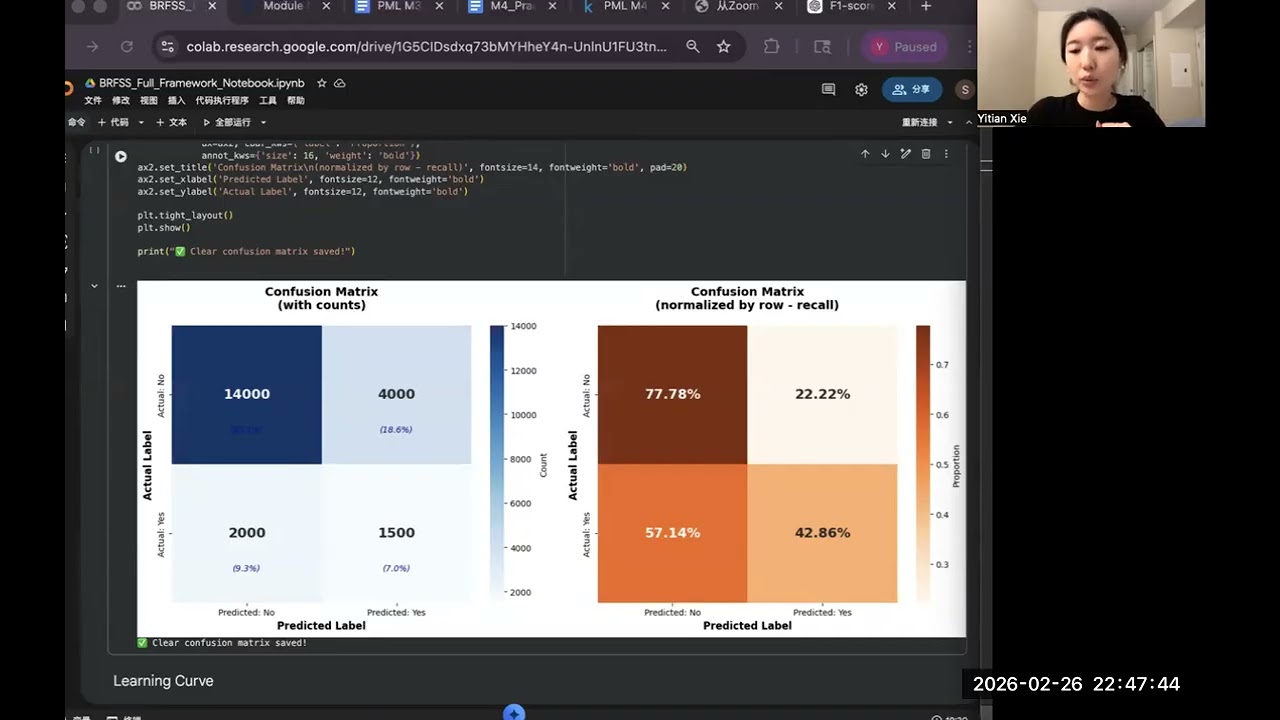Click the Gemini sparkle button at bottom
This screenshot has height=720, width=1280.
514,713
